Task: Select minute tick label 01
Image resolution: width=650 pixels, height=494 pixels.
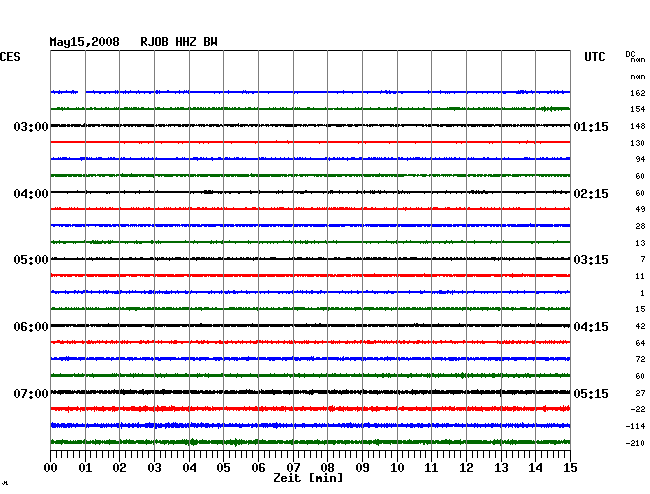Action: [85, 467]
